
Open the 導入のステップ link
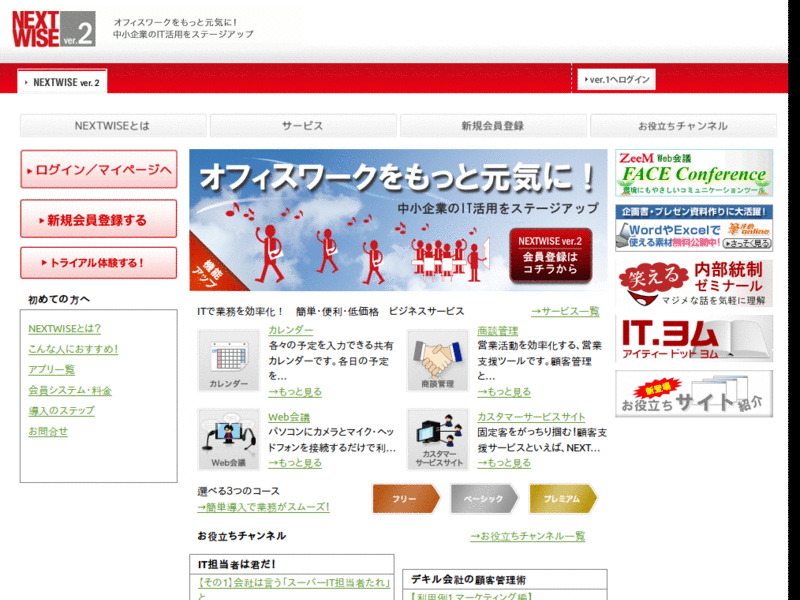point(62,411)
